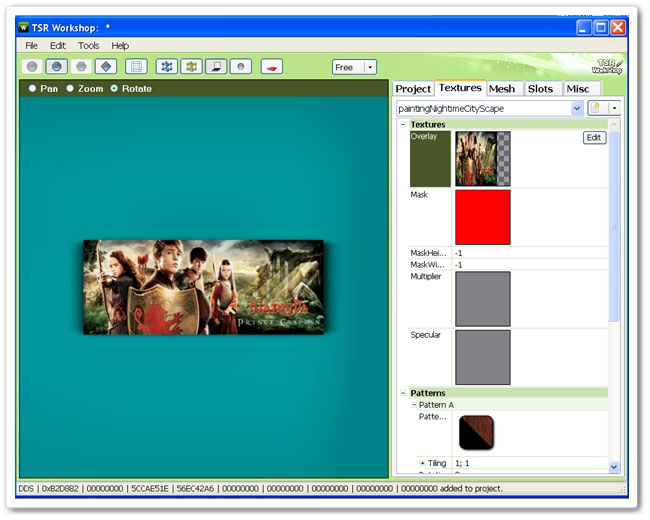Click the new document icon beside dropdown
The width and height of the screenshot is (650, 520).
pyautogui.click(x=595, y=107)
